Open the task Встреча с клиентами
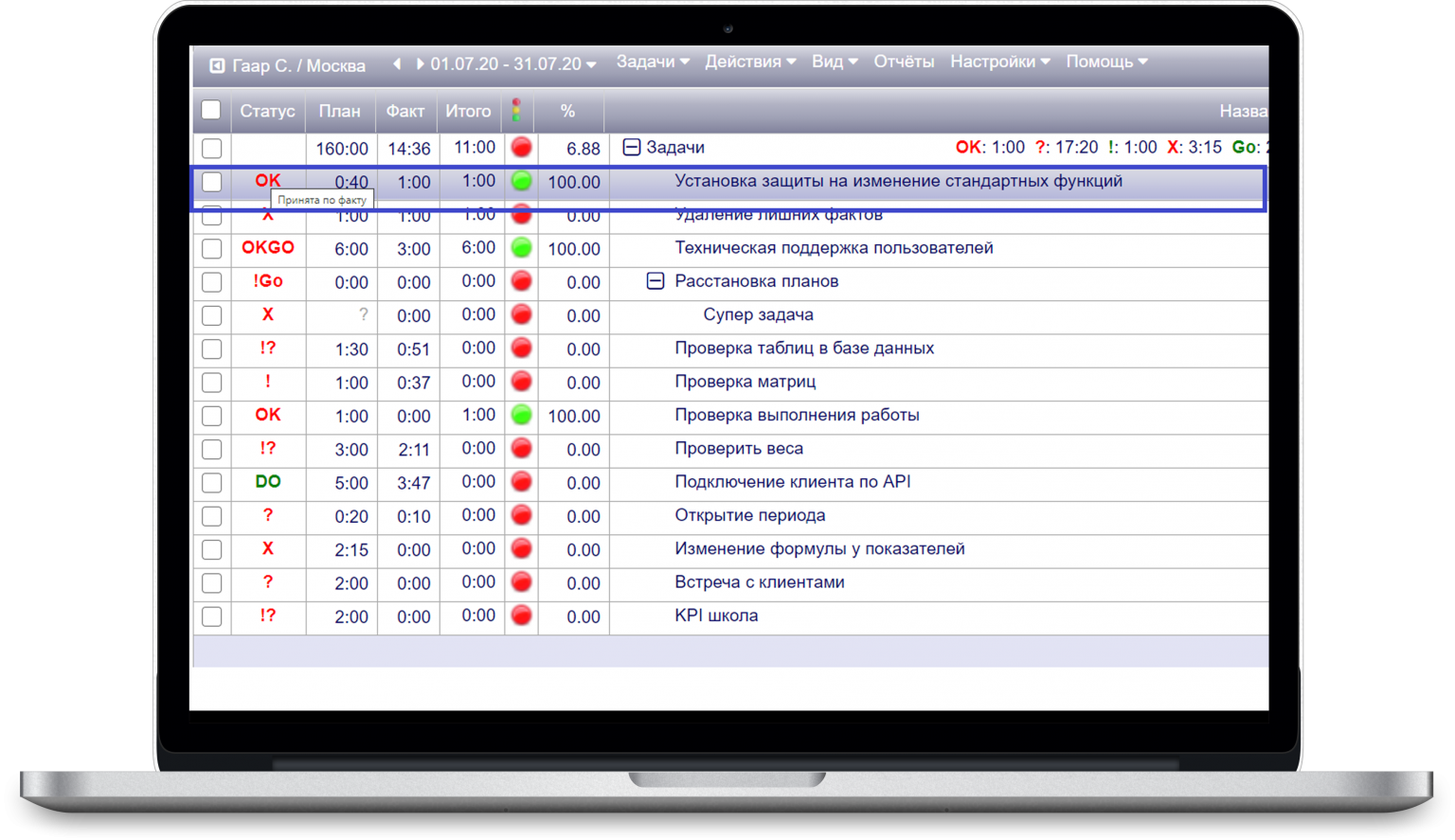The height and width of the screenshot is (840, 1455). pyautogui.click(x=759, y=582)
